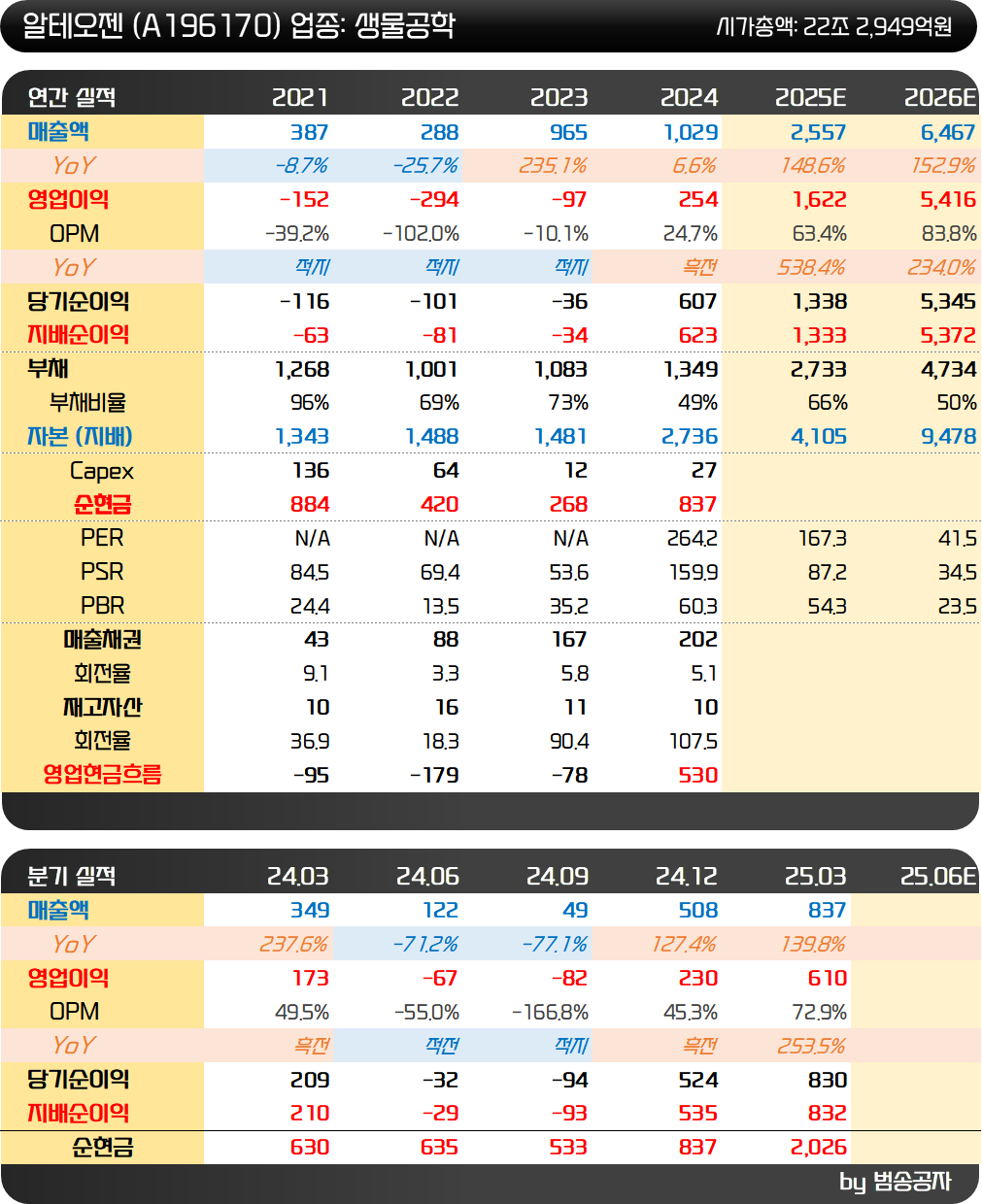
Task: Click 지배순이익 value 5,372
Action: 948,336
